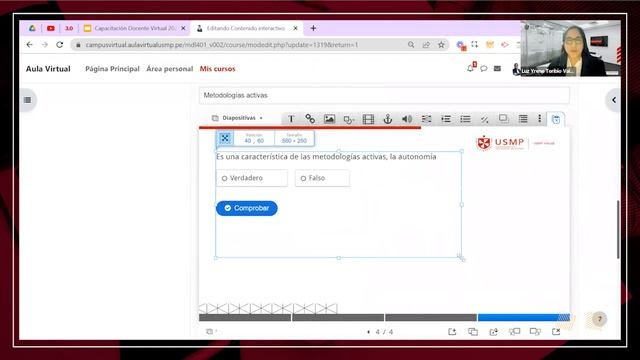Move the slide right in order
Viewport: 640px width, 360px height.
tap(535, 332)
